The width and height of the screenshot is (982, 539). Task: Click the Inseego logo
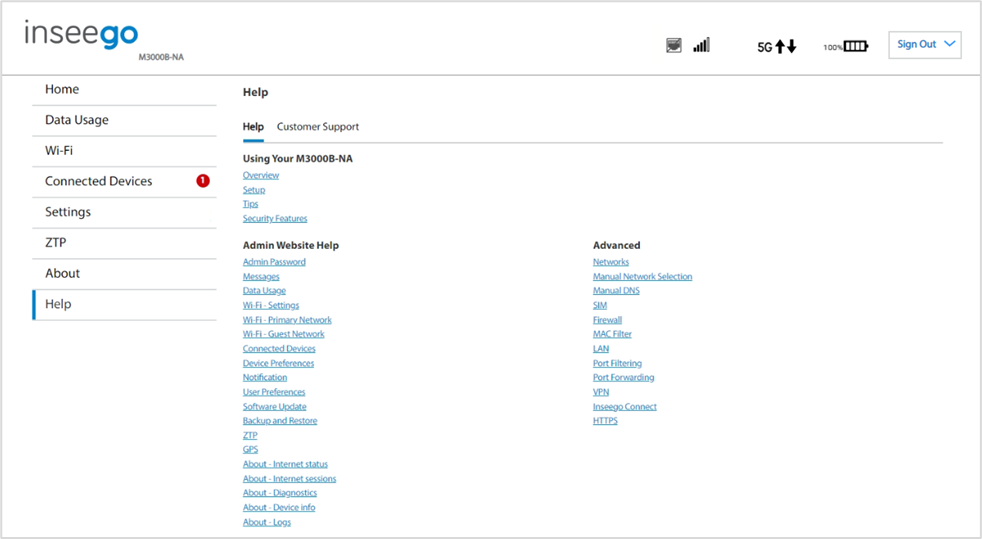pyautogui.click(x=81, y=34)
